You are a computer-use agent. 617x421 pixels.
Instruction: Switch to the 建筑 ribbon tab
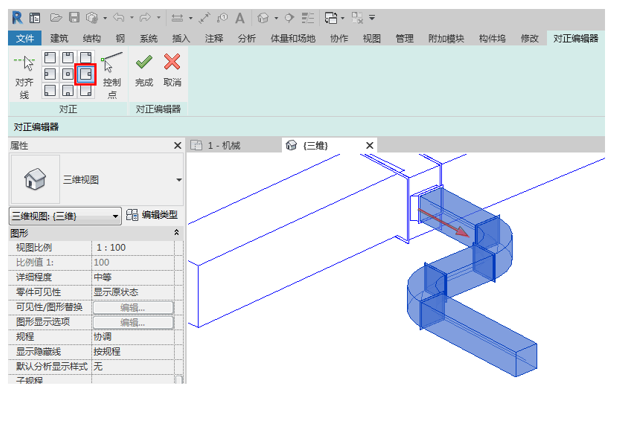59,38
